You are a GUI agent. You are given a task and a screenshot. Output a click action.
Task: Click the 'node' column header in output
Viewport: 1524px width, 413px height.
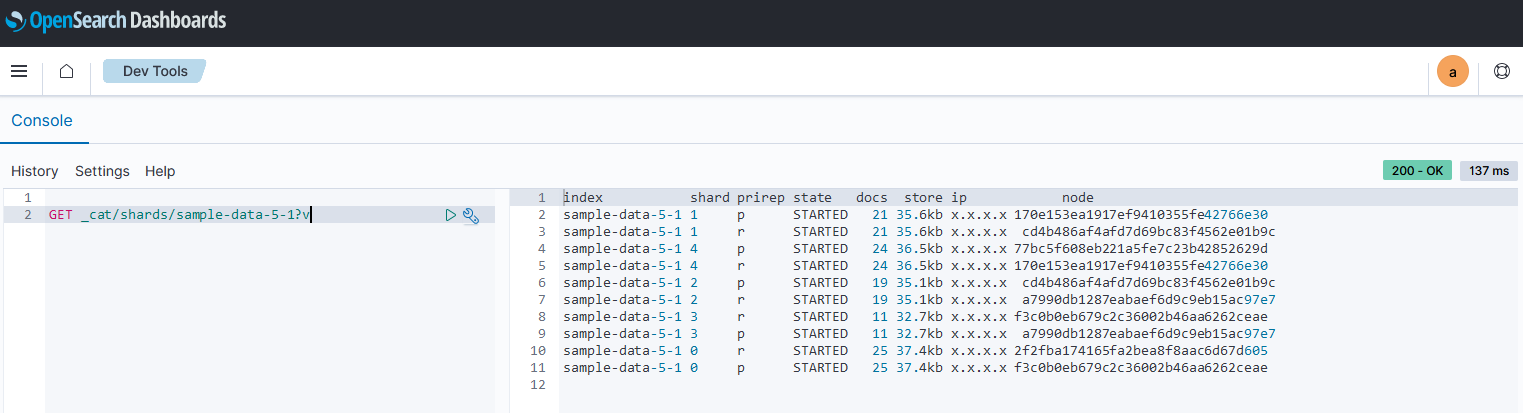(x=1078, y=198)
